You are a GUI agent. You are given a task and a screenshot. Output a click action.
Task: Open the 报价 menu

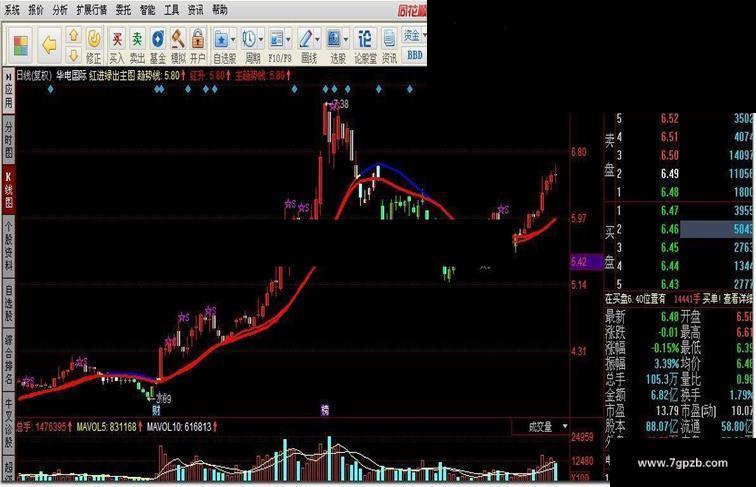[x=36, y=10]
